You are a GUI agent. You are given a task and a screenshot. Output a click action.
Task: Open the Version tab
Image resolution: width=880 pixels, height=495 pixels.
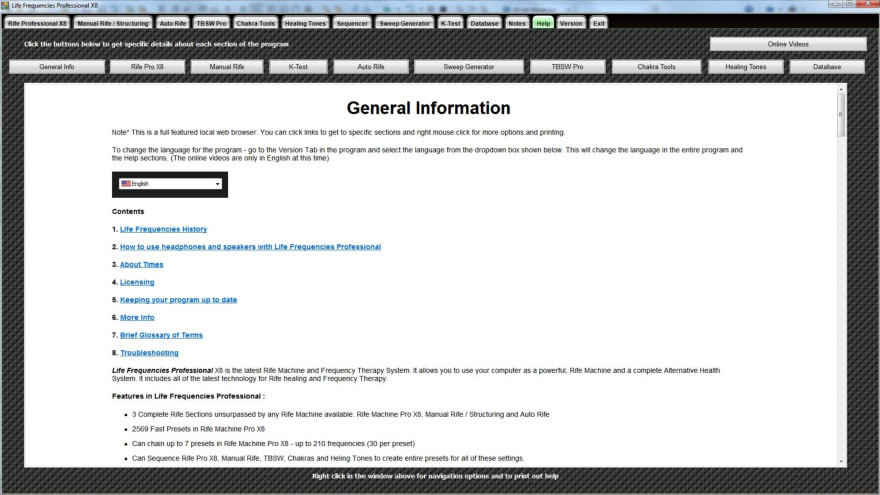[x=571, y=23]
